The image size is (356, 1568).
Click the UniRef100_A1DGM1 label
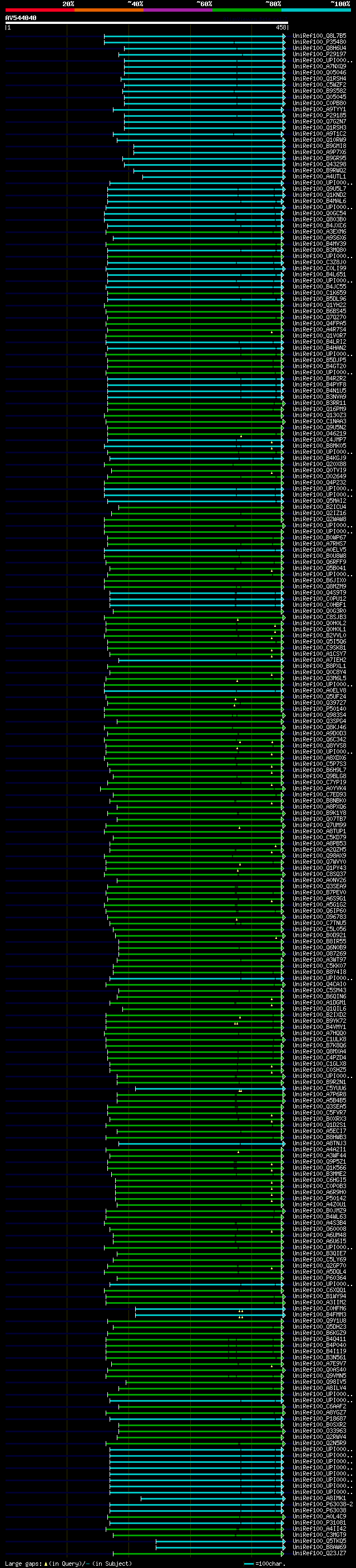319,1002
